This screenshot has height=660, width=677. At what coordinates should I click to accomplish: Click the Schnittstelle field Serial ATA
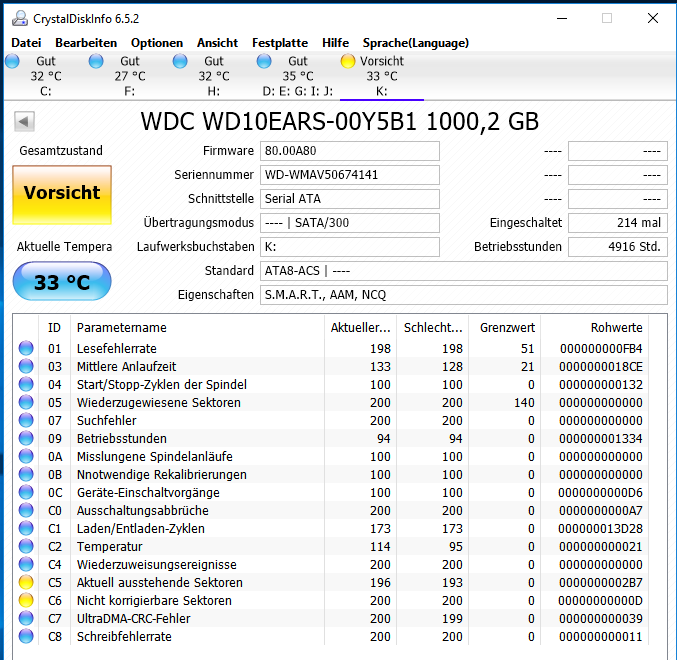coord(350,199)
